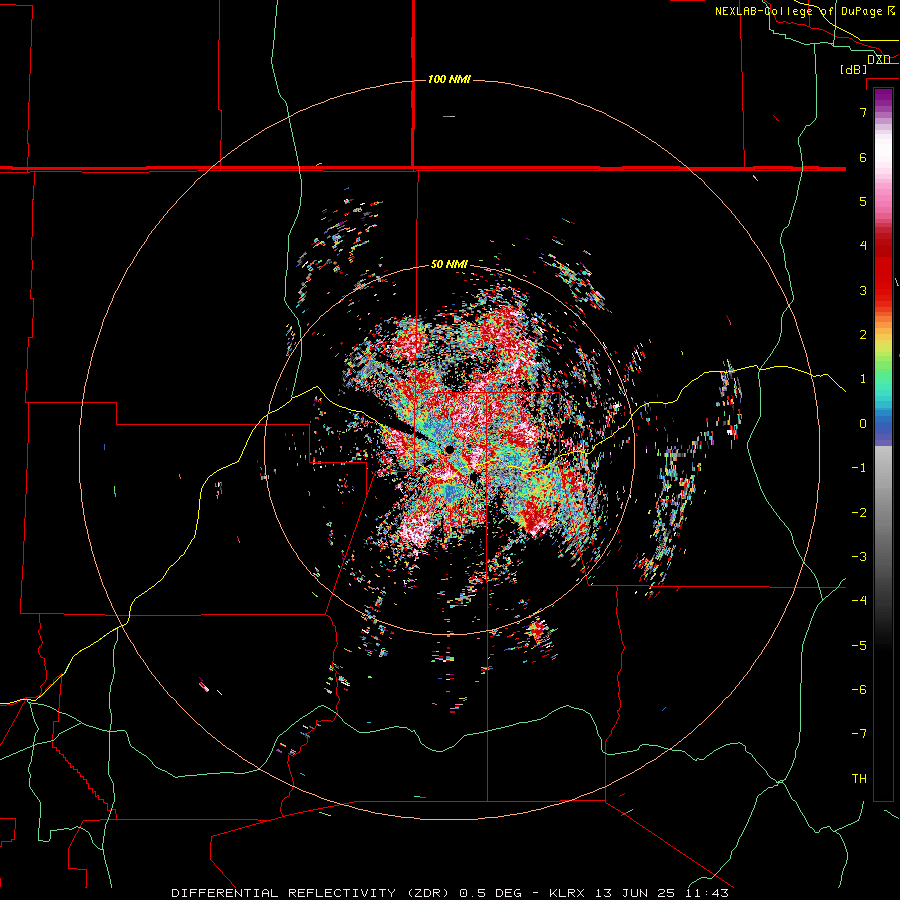
Task: Click the 11:43 timestamp text
Action: point(706,893)
